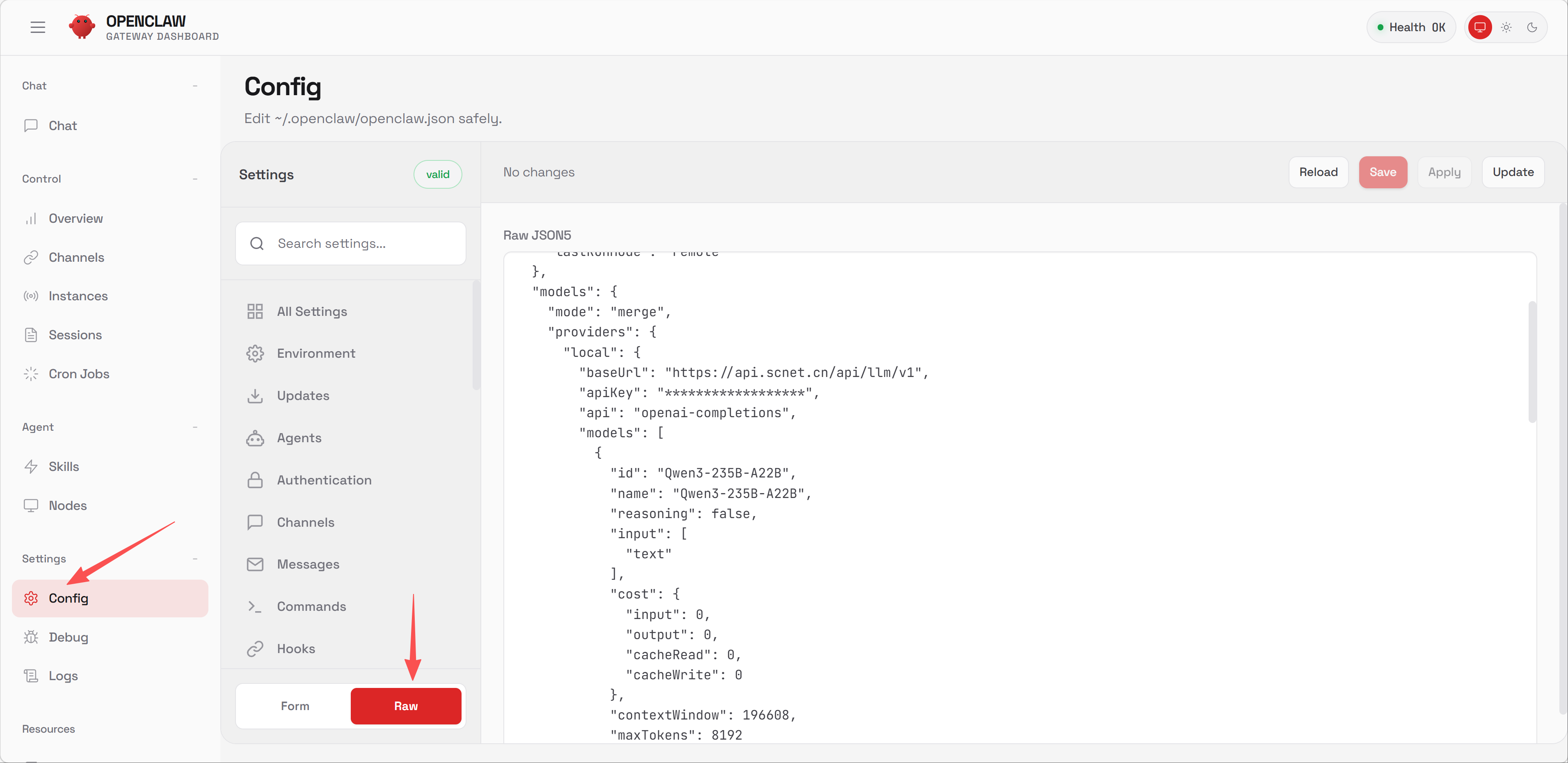Switch to the dark theme moon icon
Image resolution: width=1568 pixels, height=763 pixels.
[1532, 27]
